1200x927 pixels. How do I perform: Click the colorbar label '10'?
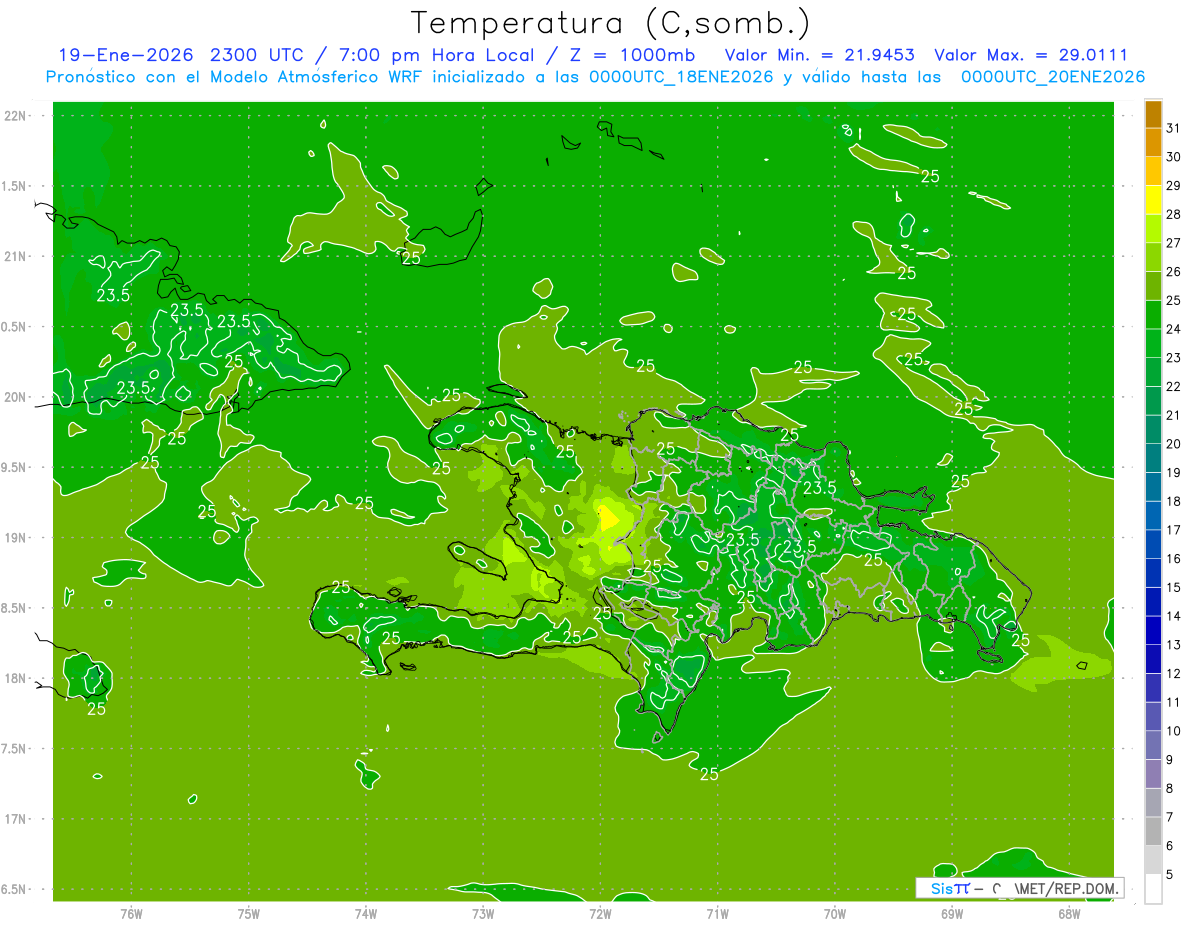tap(1173, 732)
